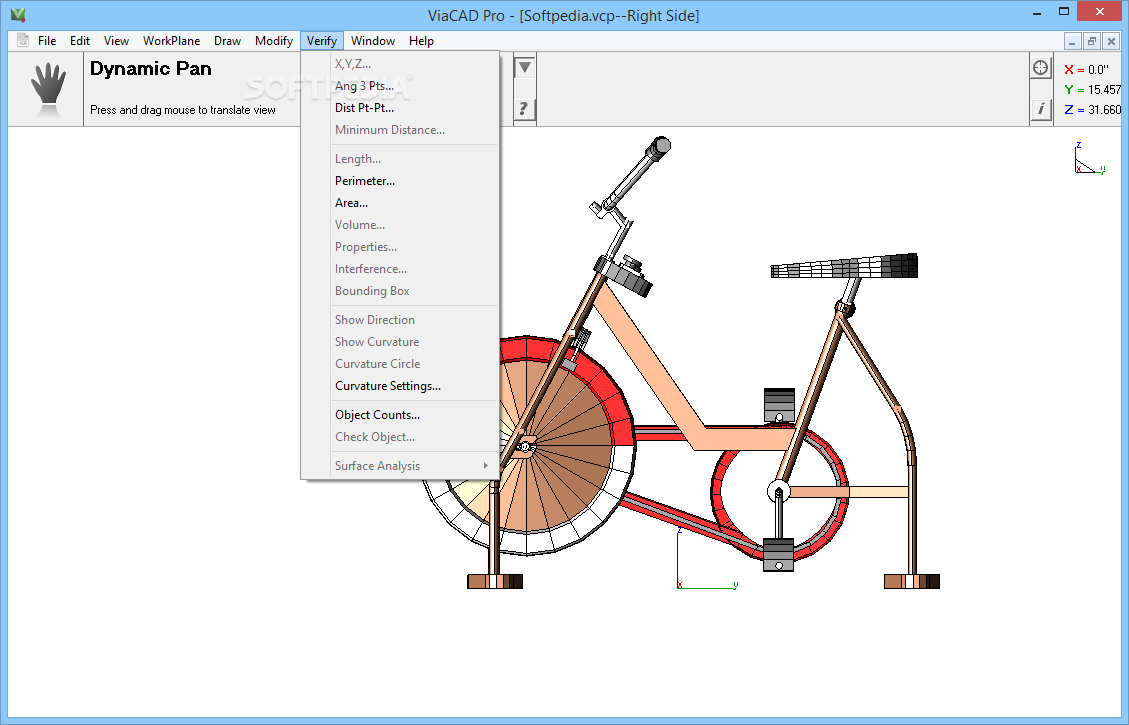This screenshot has height=725, width=1129.
Task: Open the Window menu
Action: tap(372, 41)
